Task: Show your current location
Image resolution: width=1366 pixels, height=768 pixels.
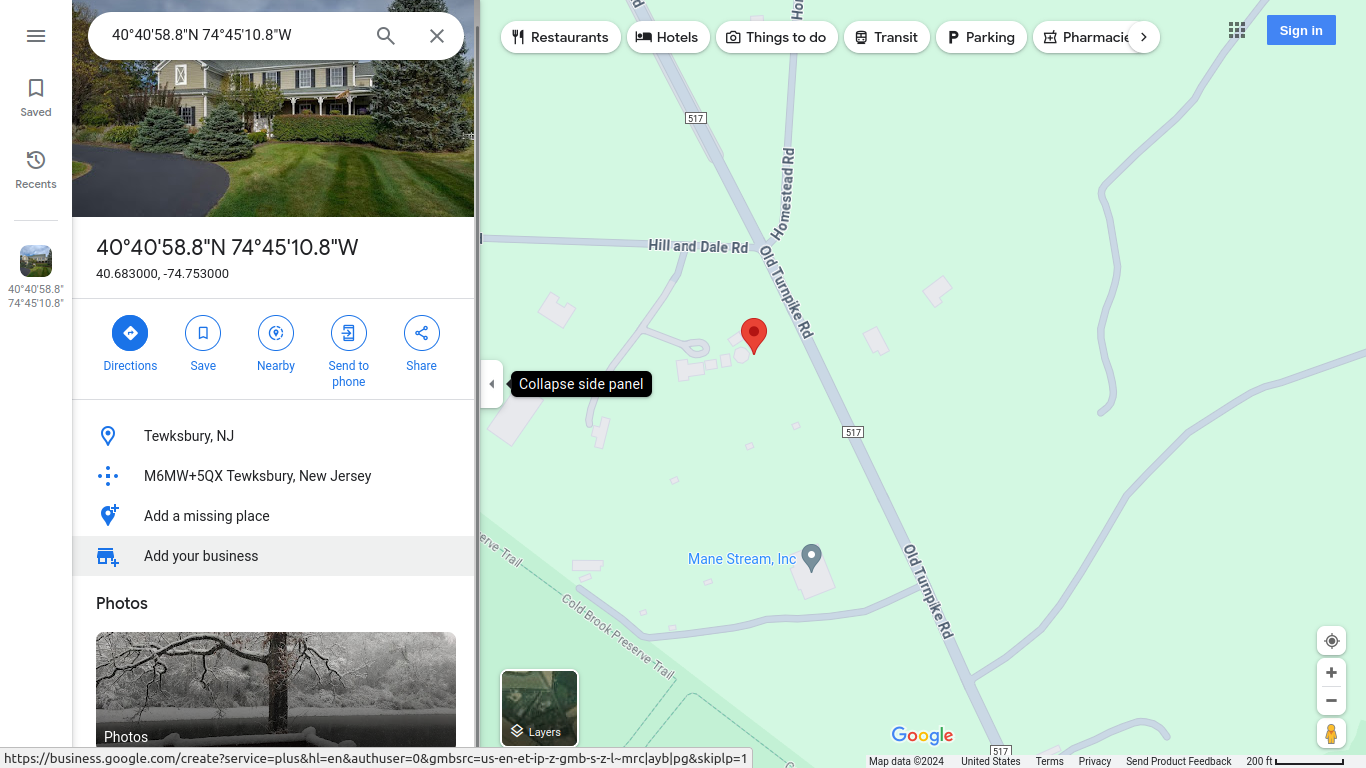Action: tap(1331, 641)
